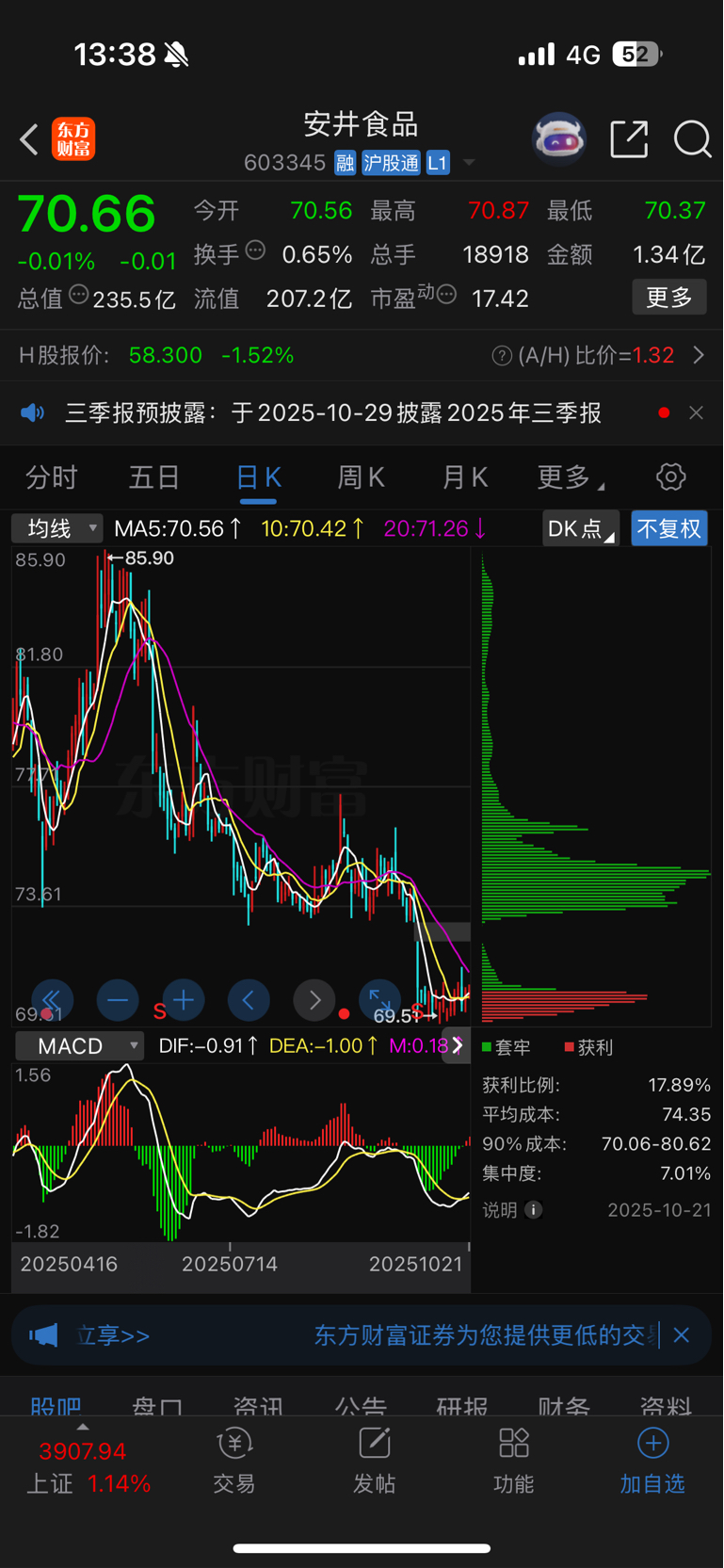Tap the chip distribution histogram
Viewport: 724px width, 1568px height.
click(595, 788)
